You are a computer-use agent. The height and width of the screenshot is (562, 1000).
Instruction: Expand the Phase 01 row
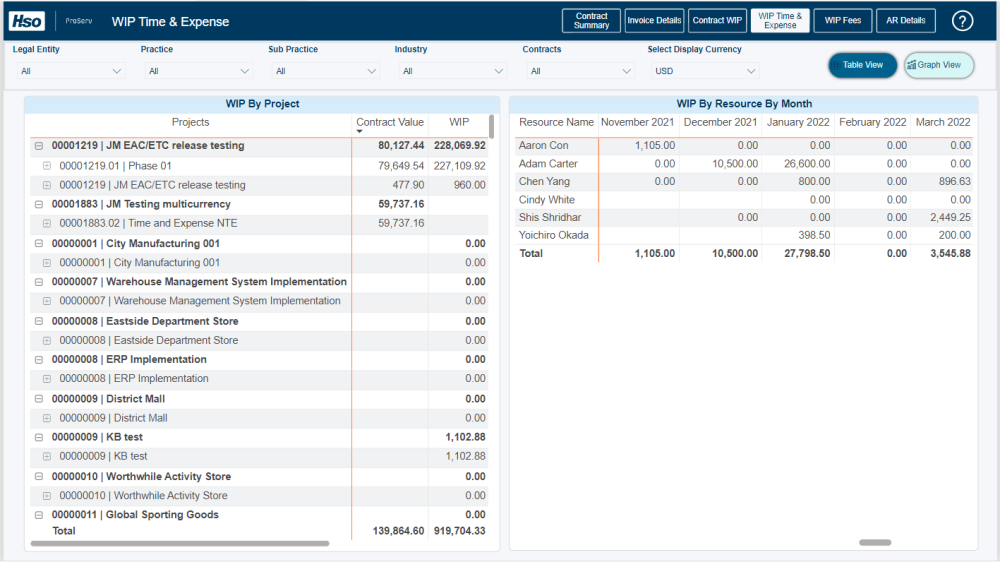point(47,166)
